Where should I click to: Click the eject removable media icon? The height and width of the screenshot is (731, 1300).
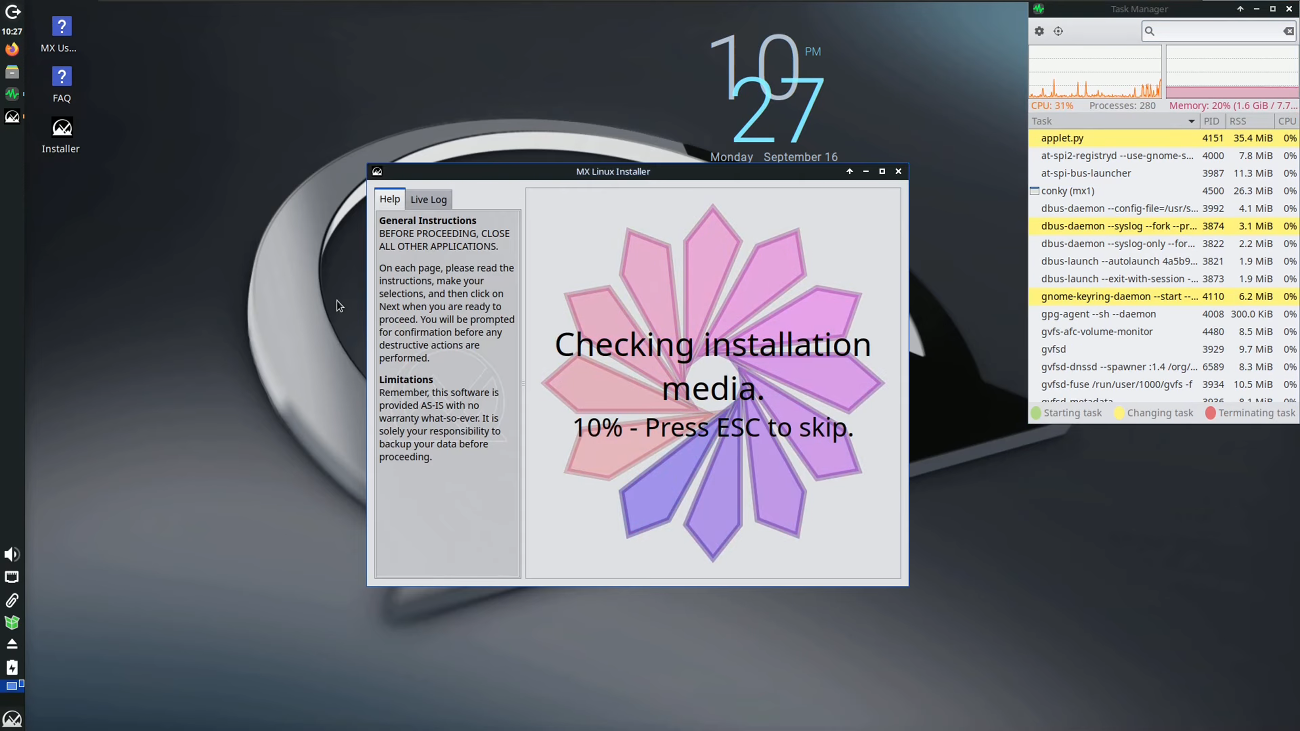[x=12, y=644]
